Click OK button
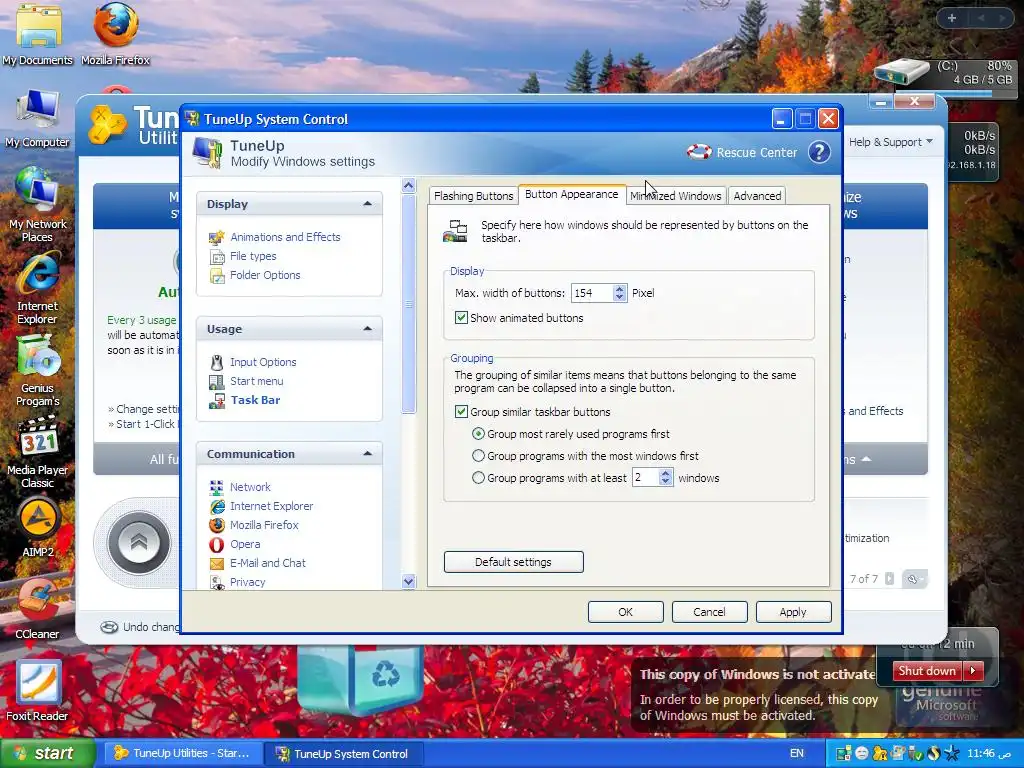1024x768 pixels. pos(626,612)
